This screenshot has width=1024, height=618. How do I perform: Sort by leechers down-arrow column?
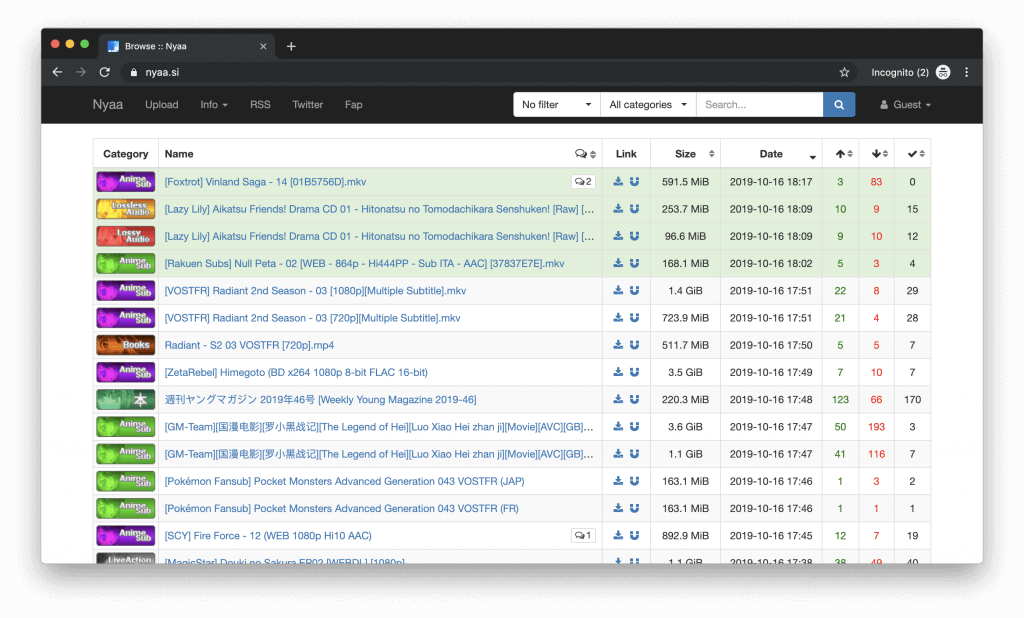[876, 154]
